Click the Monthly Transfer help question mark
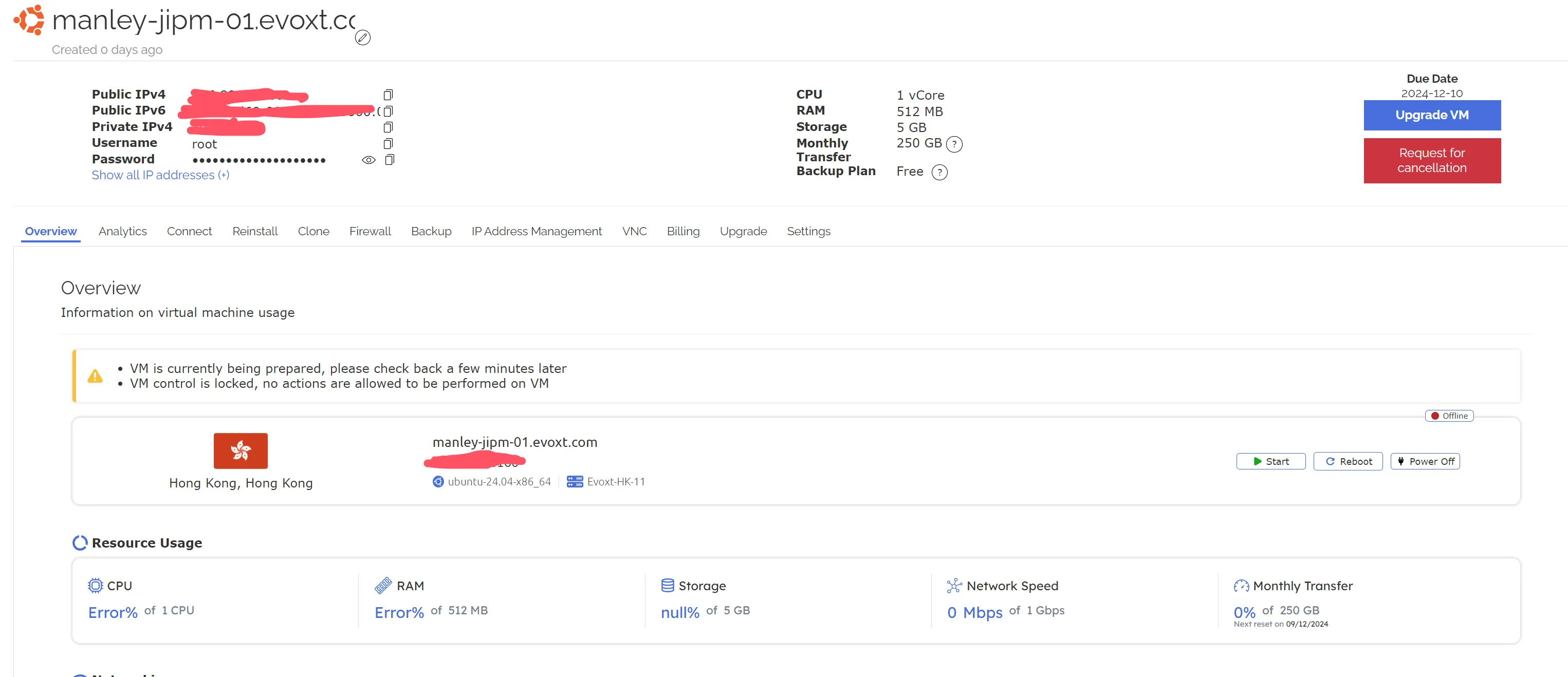Image resolution: width=1568 pixels, height=677 pixels. pyautogui.click(x=954, y=144)
